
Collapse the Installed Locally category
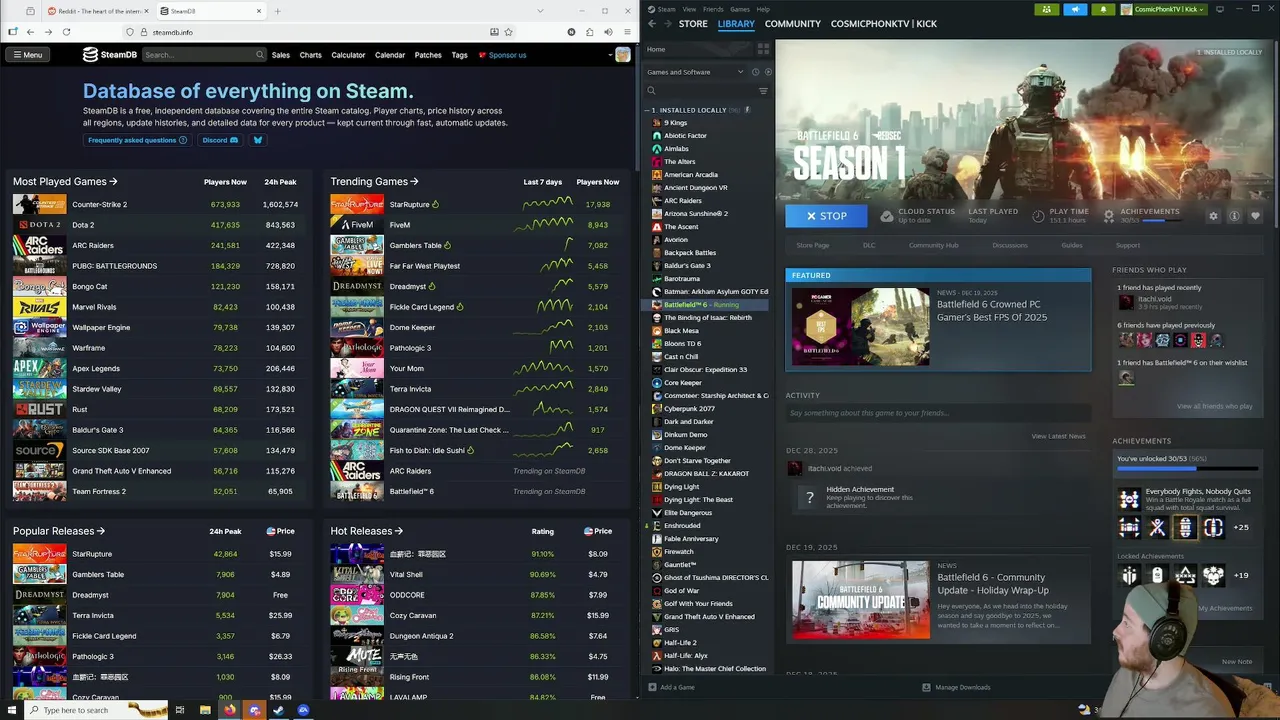648,110
